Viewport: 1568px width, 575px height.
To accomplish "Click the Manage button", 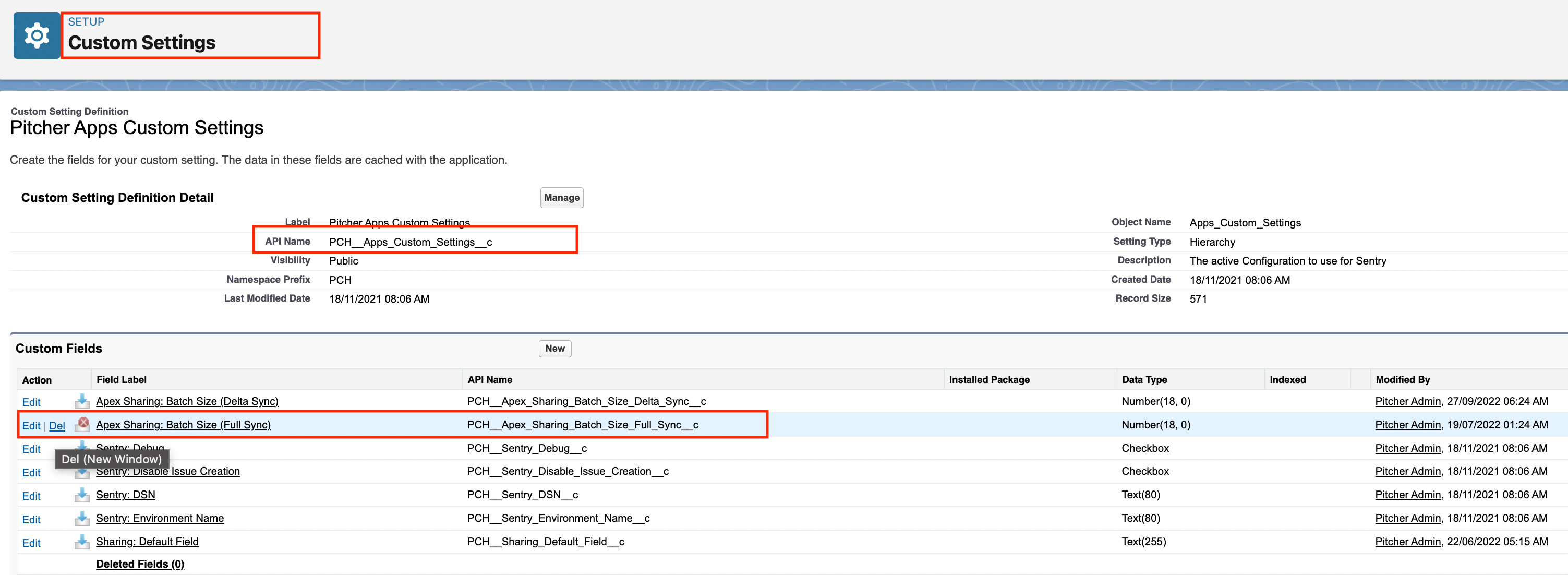I will (561, 197).
